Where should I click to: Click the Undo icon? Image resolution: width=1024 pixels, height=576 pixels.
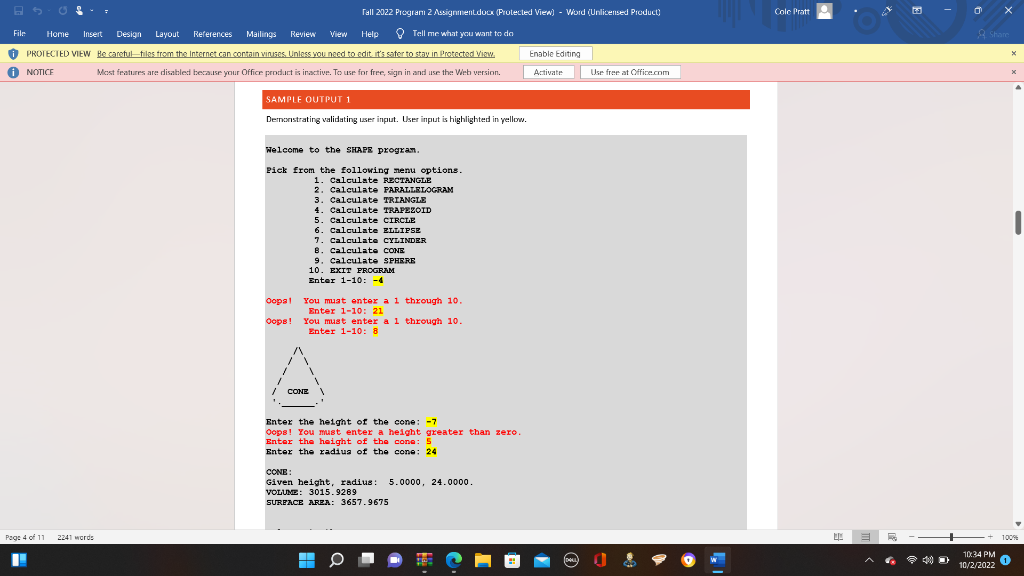coord(36,10)
